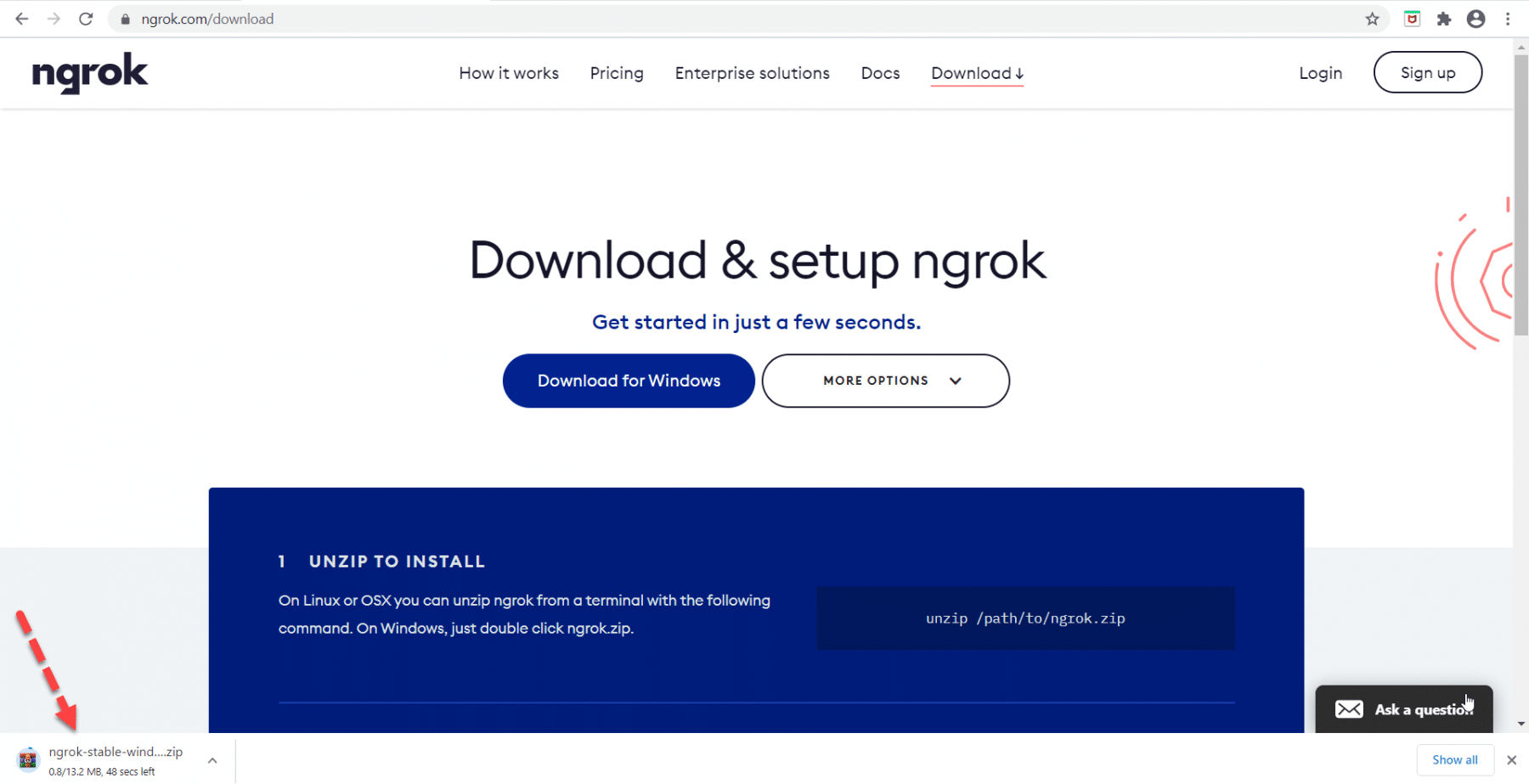The height and width of the screenshot is (784, 1529).
Task: Expand the MORE OPTIONS dropdown
Action: pyautogui.click(x=886, y=381)
